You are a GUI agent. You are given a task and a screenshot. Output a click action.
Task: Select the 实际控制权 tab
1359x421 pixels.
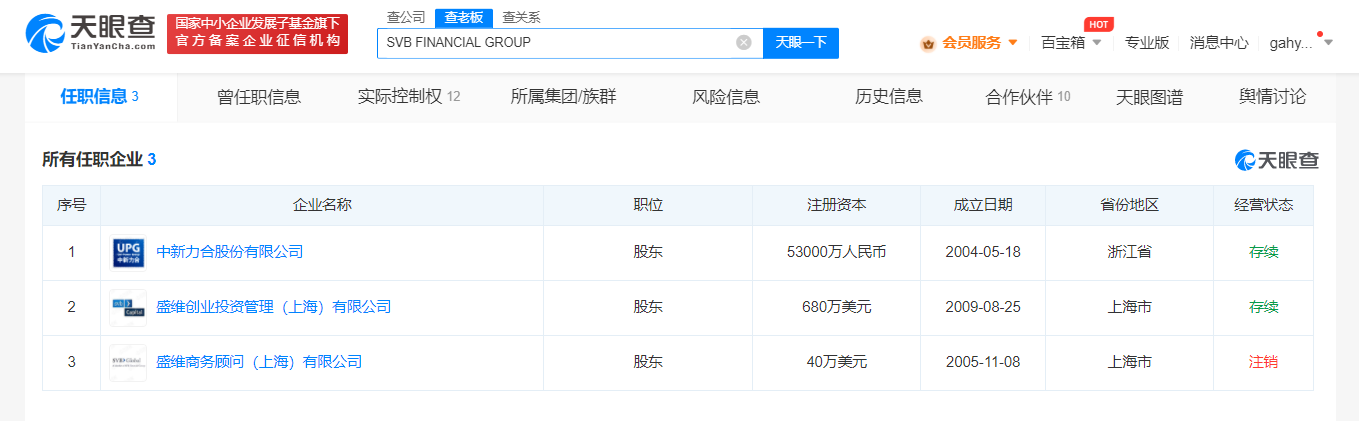[x=409, y=97]
